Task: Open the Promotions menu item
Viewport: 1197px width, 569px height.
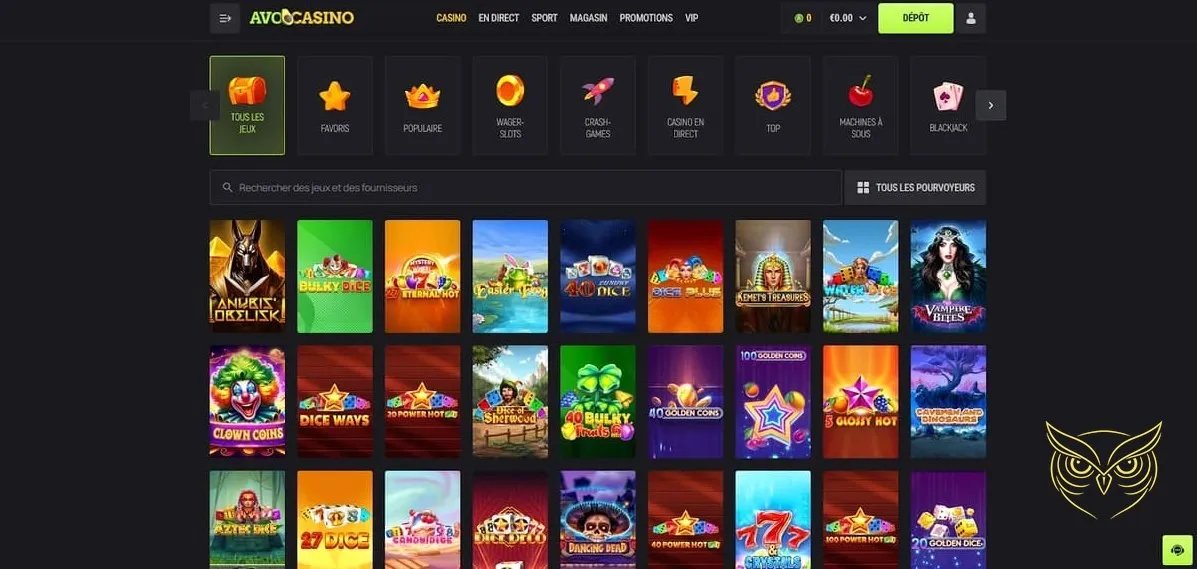Action: (646, 18)
